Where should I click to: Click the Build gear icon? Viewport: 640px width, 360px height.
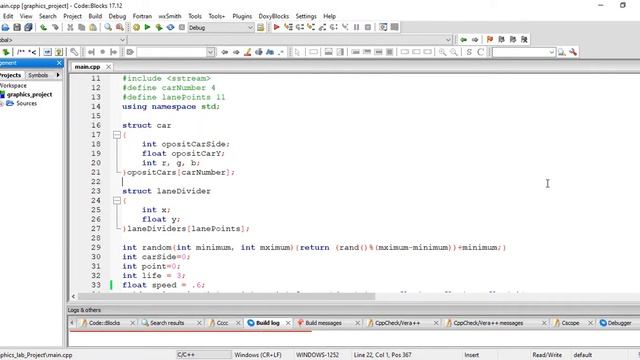coord(136,27)
